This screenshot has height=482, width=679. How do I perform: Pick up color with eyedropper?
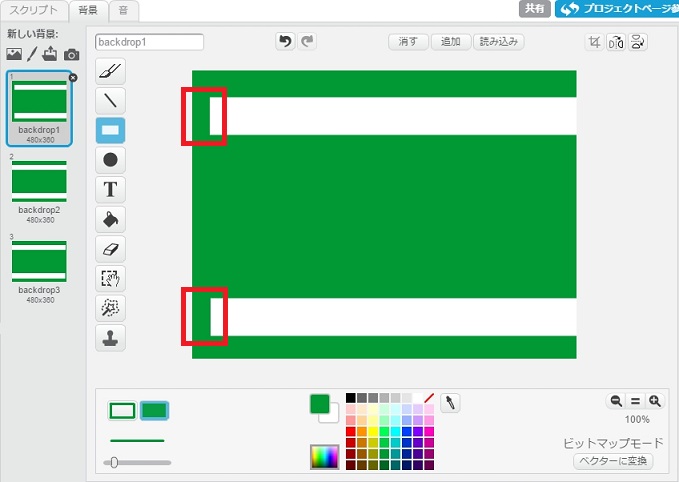(450, 403)
